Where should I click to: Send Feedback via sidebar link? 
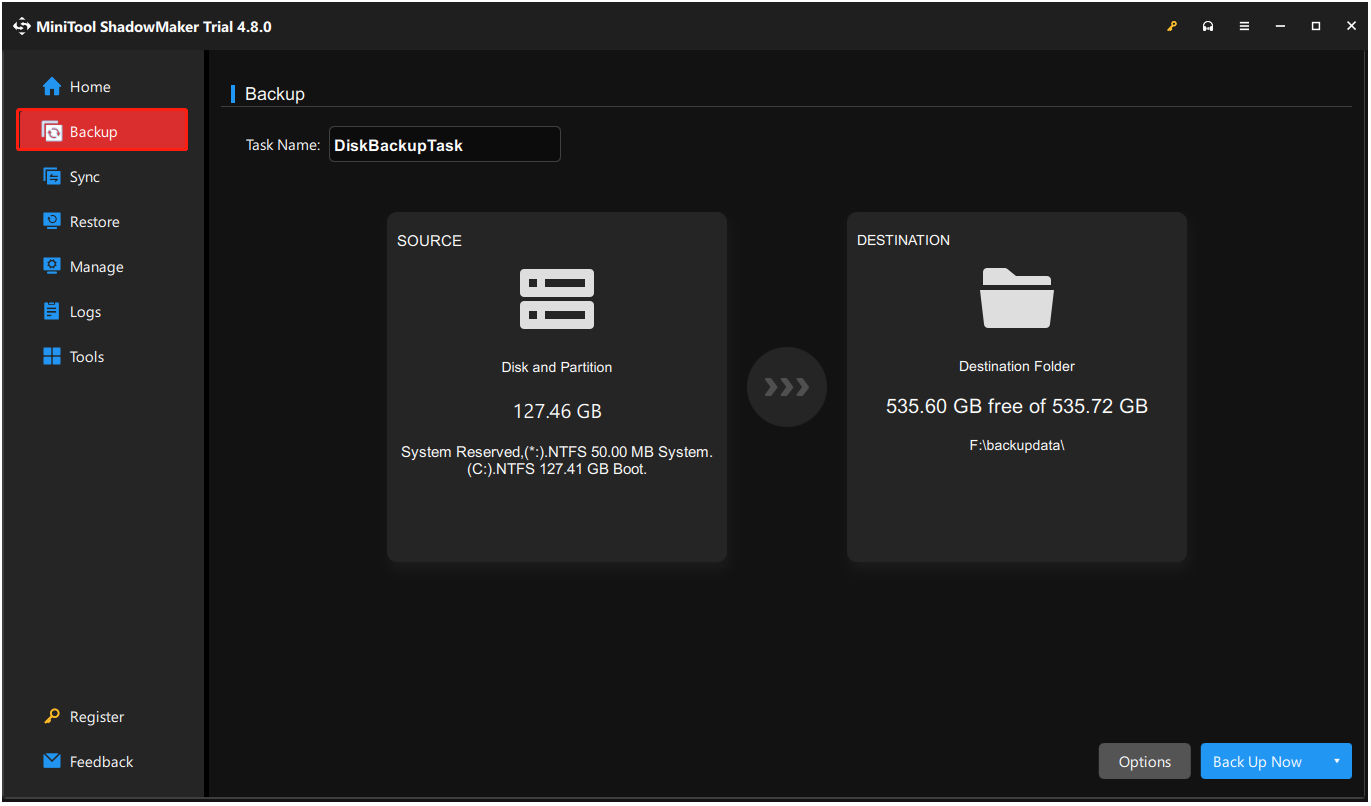click(100, 762)
